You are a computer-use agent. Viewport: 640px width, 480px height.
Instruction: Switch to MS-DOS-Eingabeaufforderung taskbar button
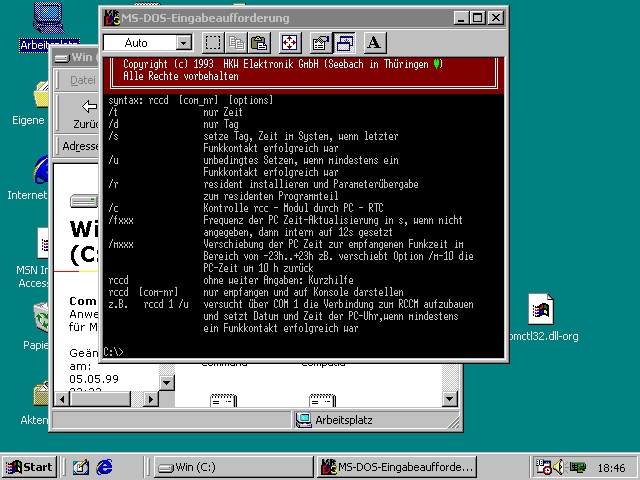click(397, 467)
